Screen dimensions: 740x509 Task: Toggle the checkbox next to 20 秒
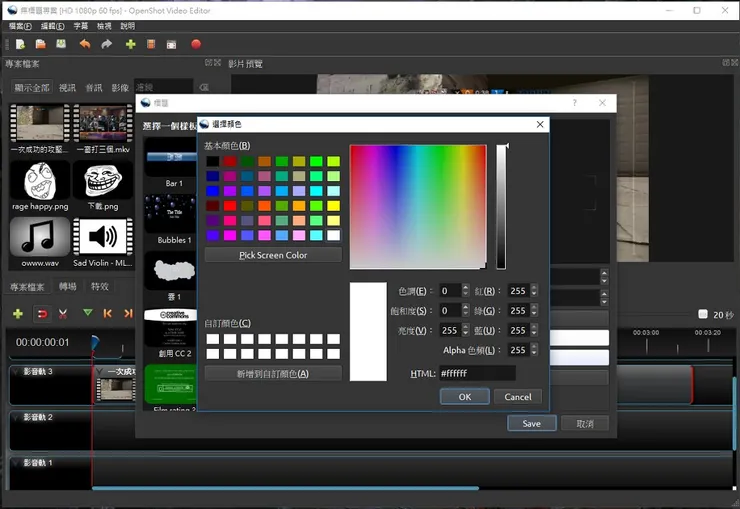703,314
